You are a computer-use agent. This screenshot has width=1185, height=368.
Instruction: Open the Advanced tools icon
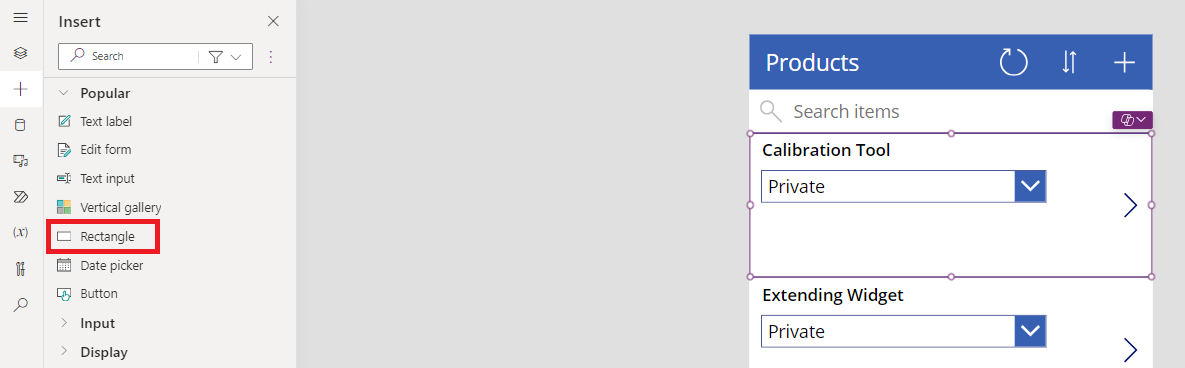tap(21, 268)
